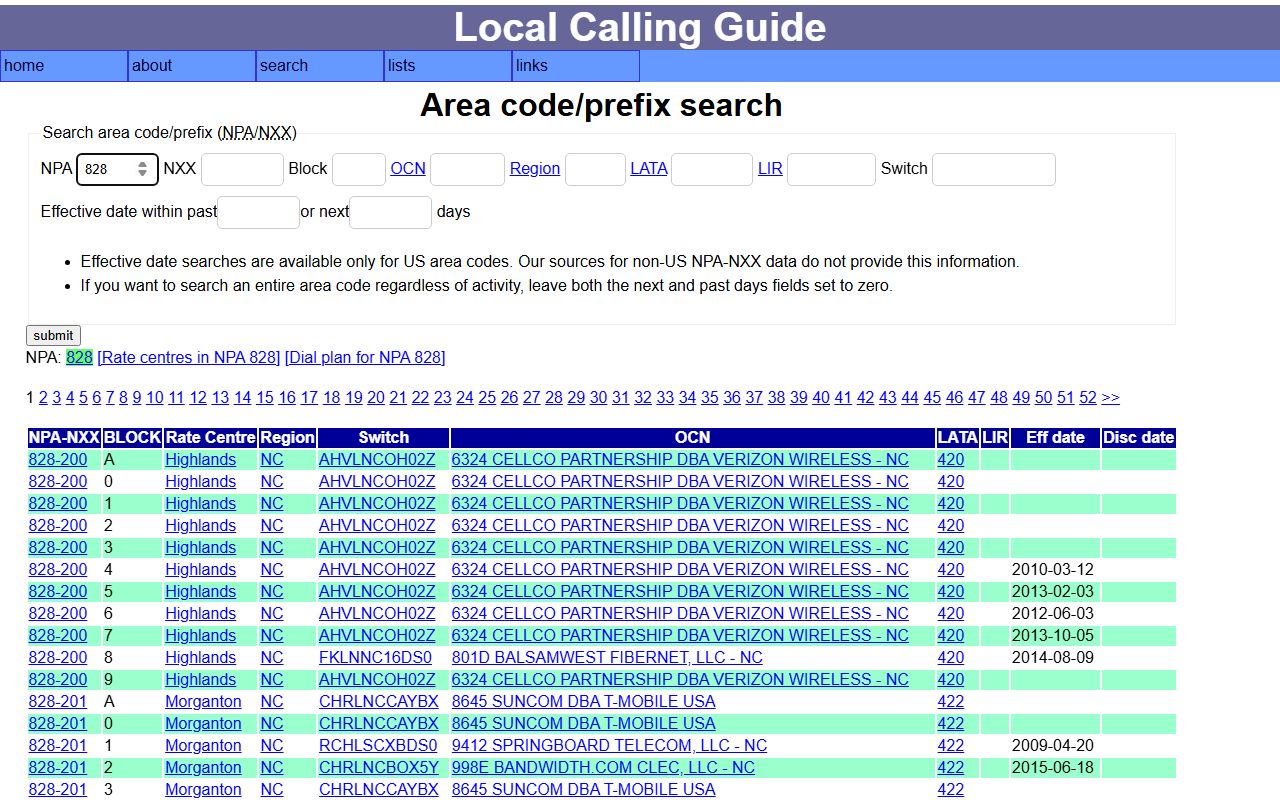Open 9412 SPRINGBOARD TELECOM OCN link
The image size is (1280, 800).
click(x=610, y=746)
